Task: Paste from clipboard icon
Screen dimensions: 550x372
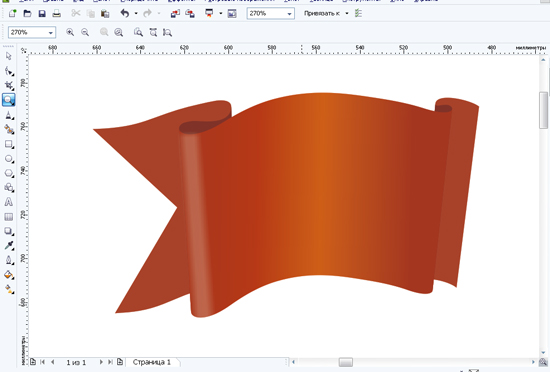Action: click(x=105, y=14)
